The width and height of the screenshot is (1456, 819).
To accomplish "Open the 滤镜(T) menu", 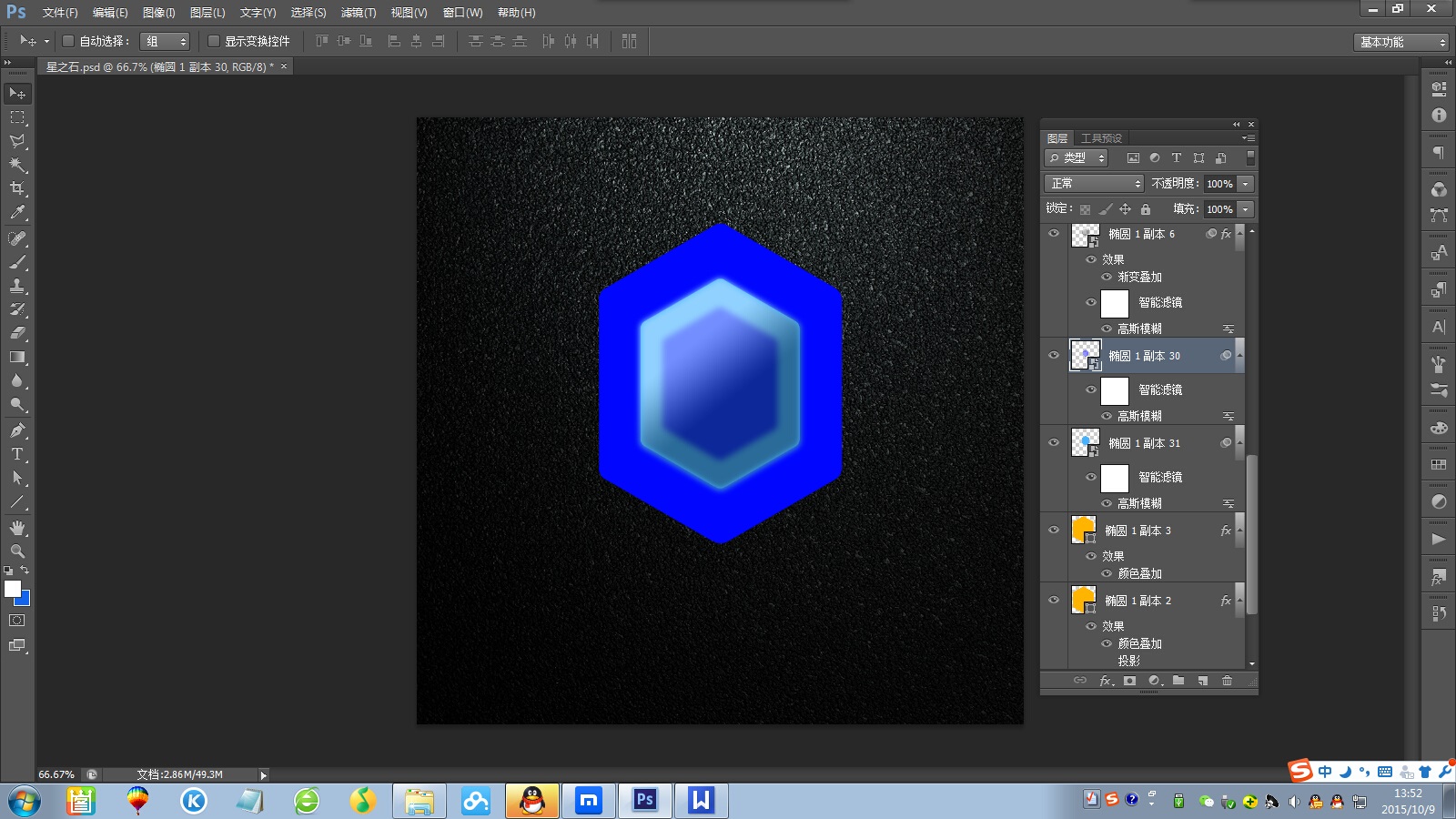I will (359, 13).
